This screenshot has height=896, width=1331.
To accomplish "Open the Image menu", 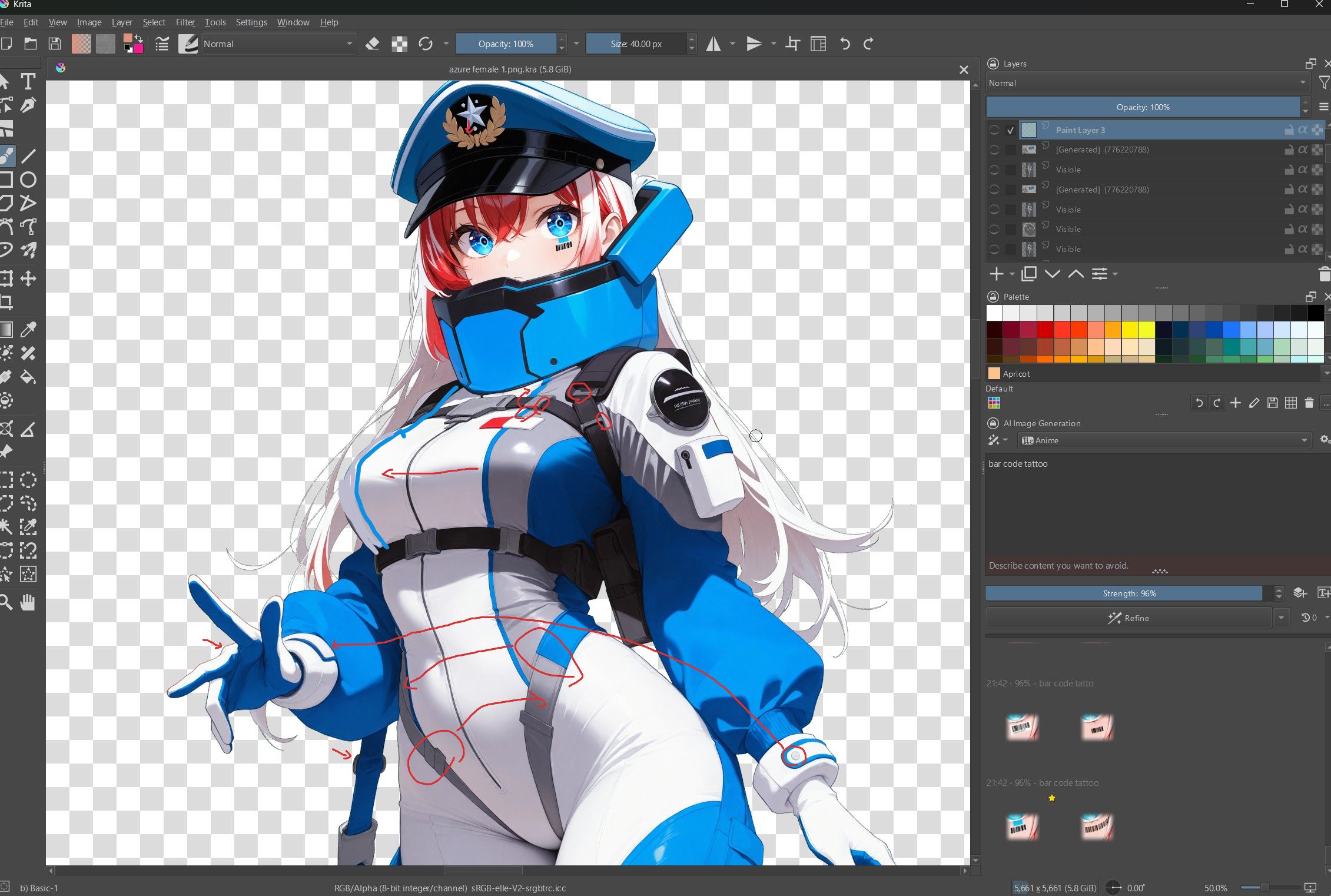I will 89,22.
